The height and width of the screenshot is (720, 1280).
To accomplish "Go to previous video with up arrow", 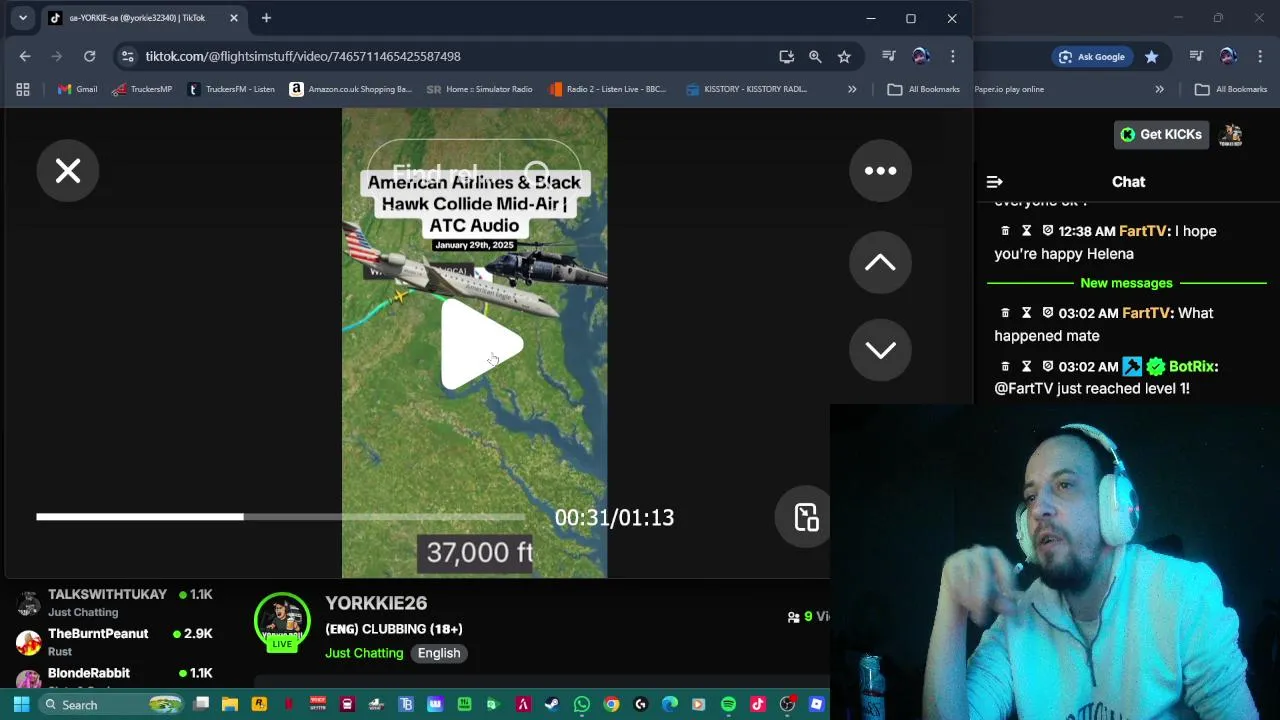I will click(x=880, y=262).
